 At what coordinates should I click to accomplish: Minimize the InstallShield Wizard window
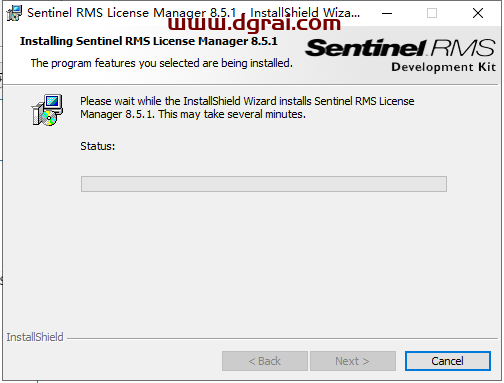[387, 13]
